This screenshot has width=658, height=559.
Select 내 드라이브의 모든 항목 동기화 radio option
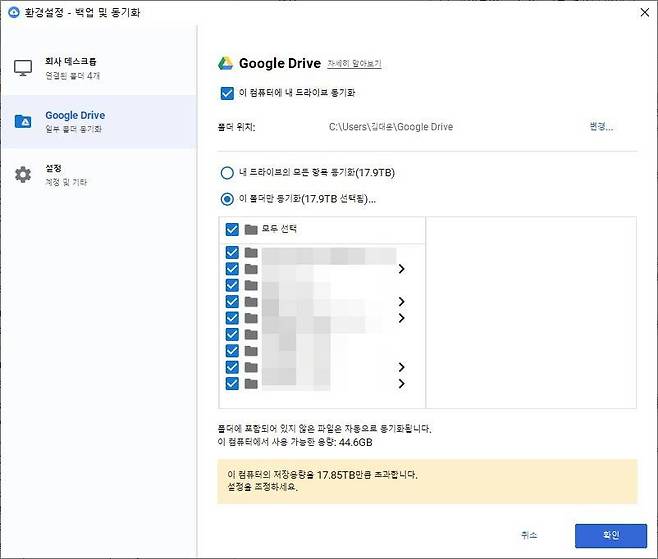[x=227, y=173]
